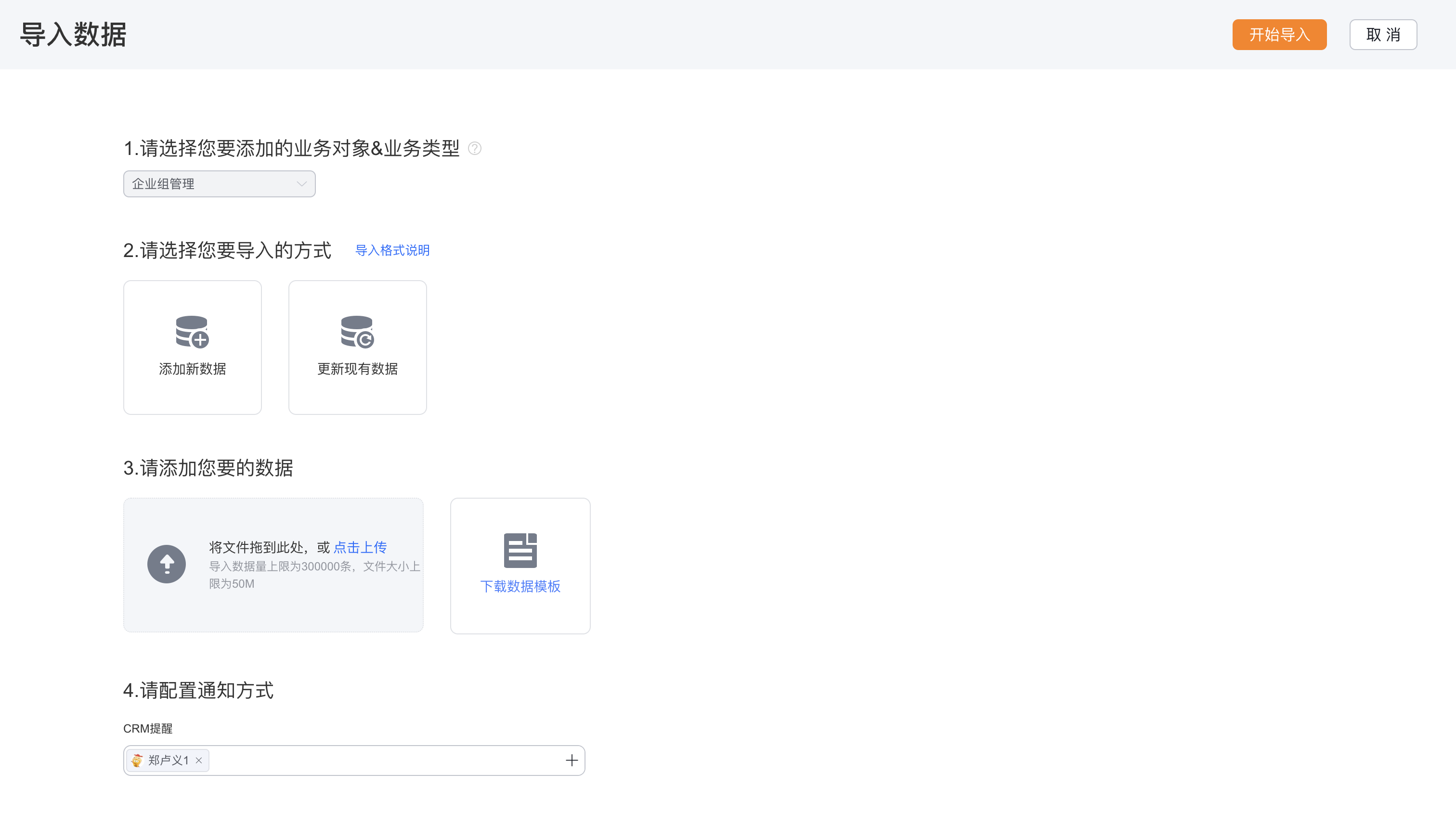Click the CRM提醒 label

tap(148, 729)
